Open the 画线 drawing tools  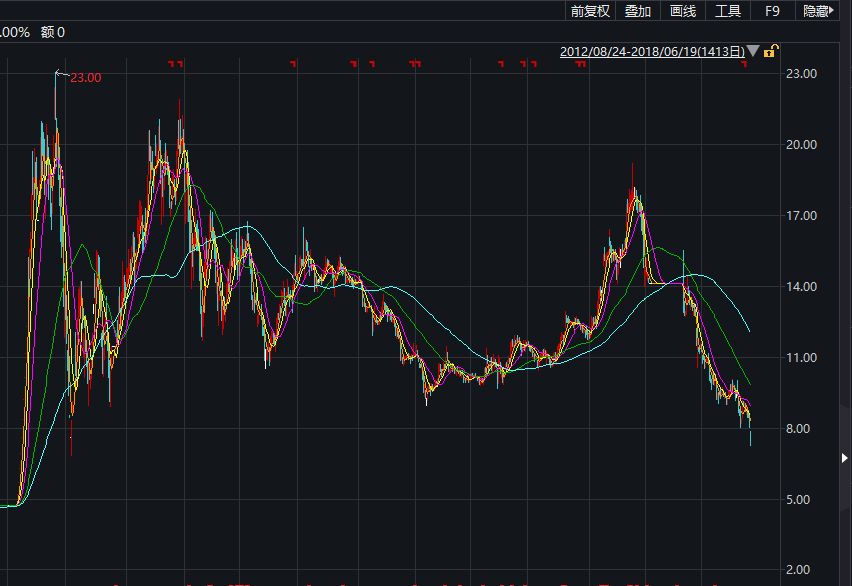(683, 11)
